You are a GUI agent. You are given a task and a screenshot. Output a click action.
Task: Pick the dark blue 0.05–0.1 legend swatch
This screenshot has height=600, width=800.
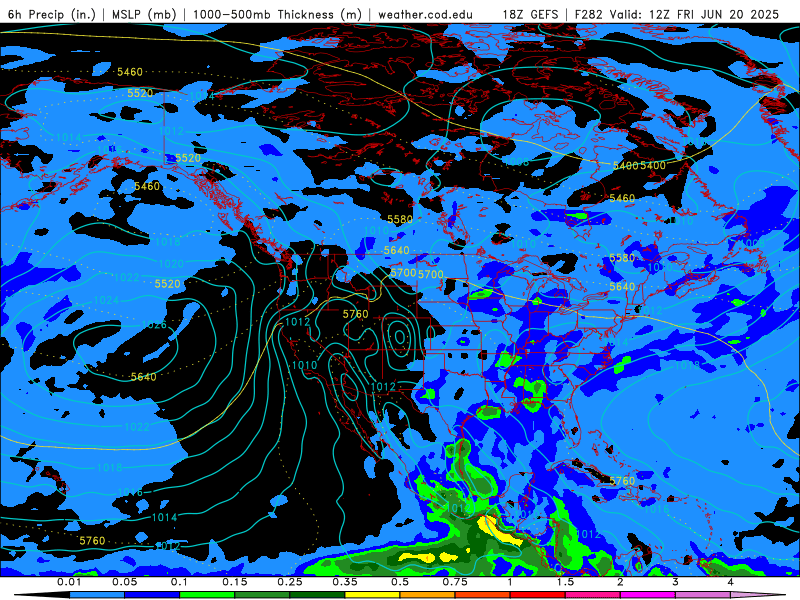click(152, 595)
